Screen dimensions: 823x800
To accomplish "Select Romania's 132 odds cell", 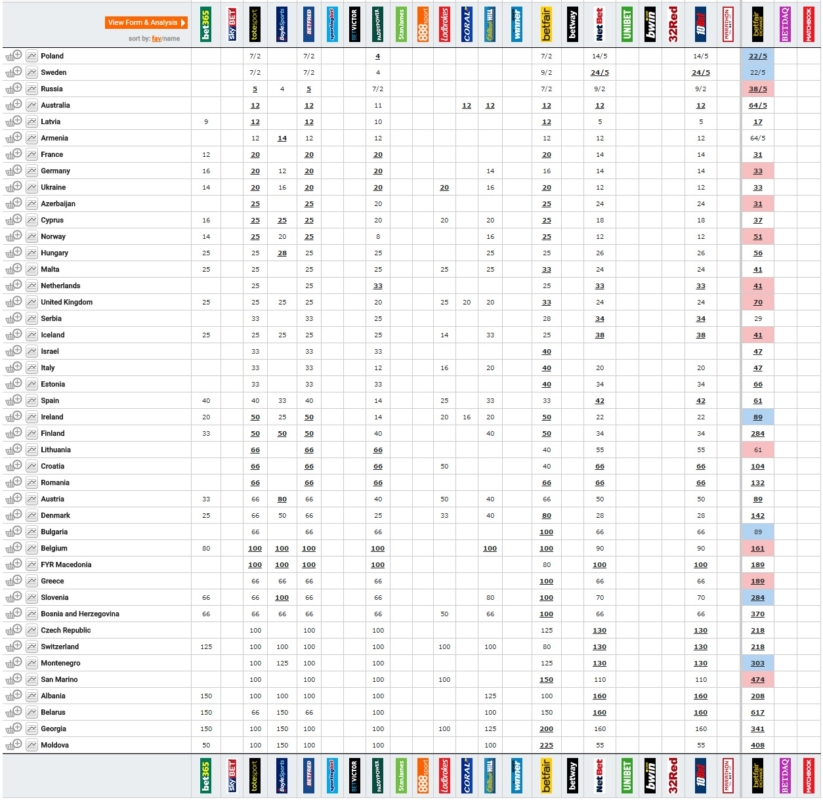I will click(x=757, y=482).
